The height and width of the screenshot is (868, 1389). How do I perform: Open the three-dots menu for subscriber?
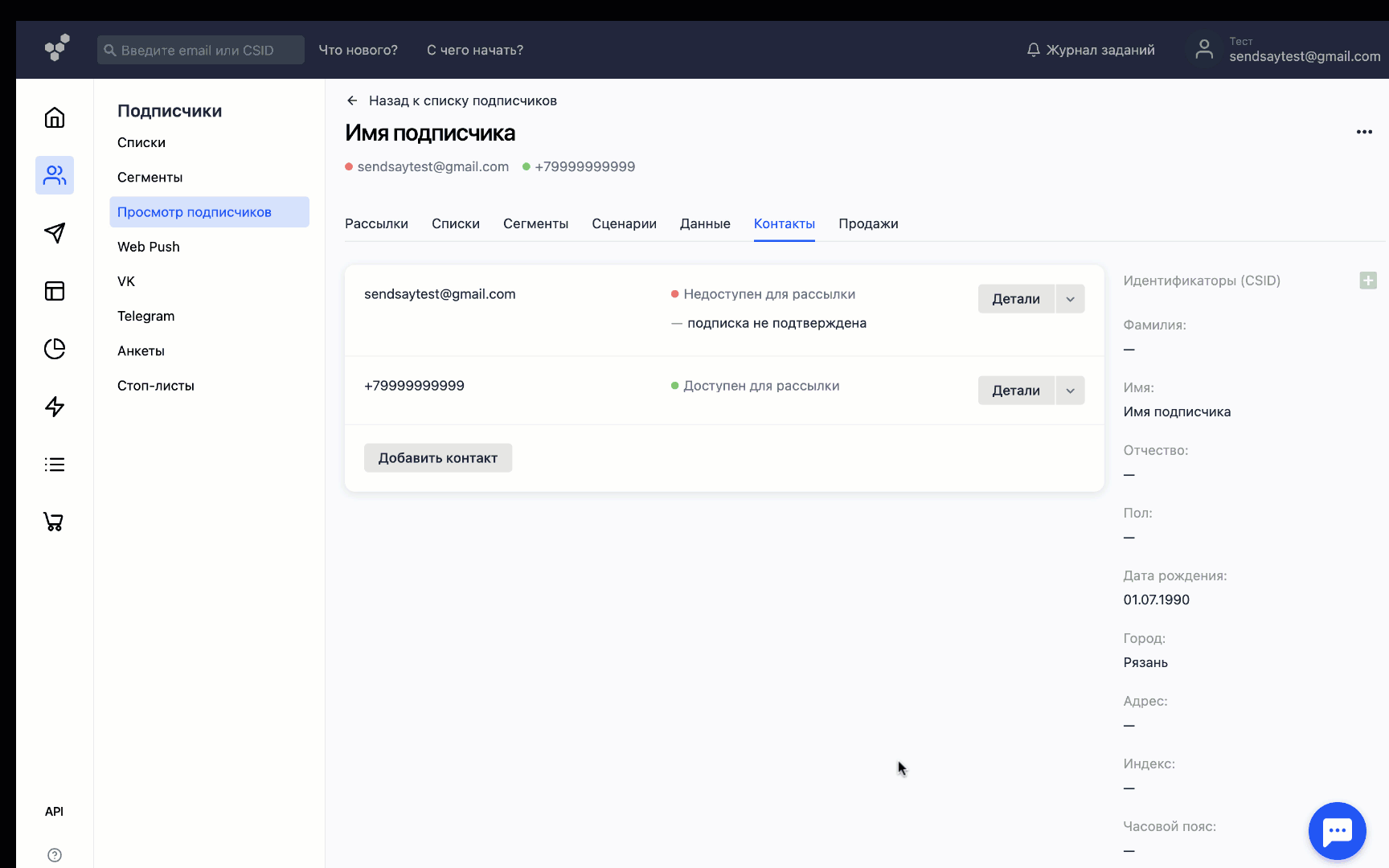pyautogui.click(x=1364, y=132)
